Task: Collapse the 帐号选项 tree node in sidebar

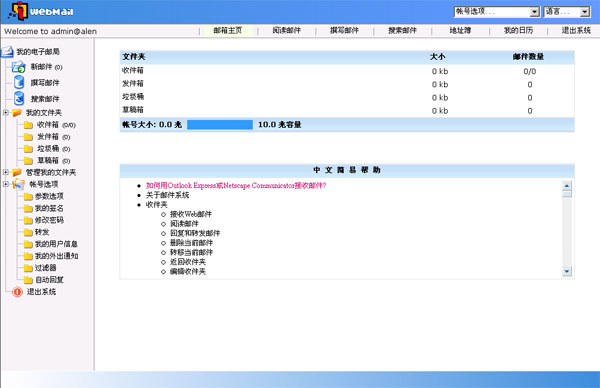Action: (x=6, y=184)
